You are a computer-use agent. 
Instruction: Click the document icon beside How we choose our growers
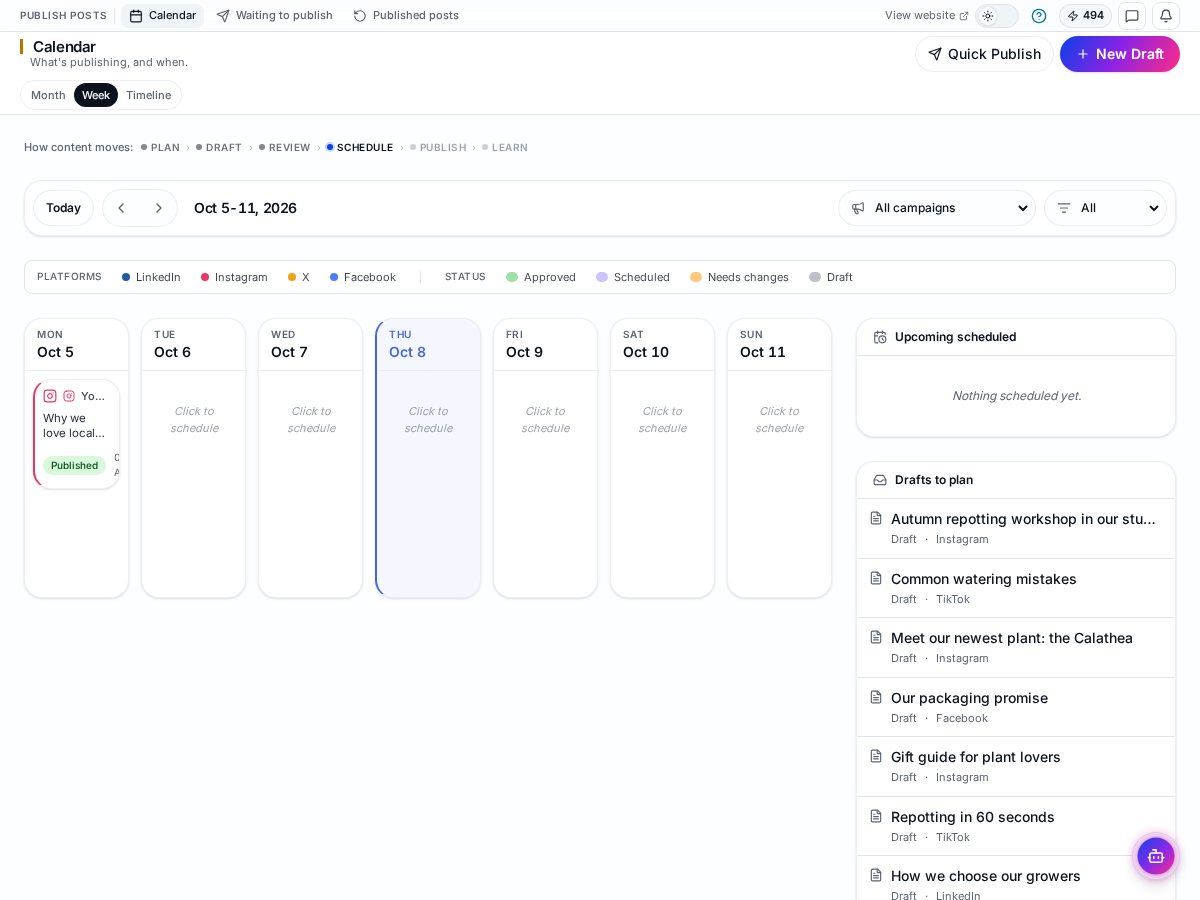coord(876,875)
